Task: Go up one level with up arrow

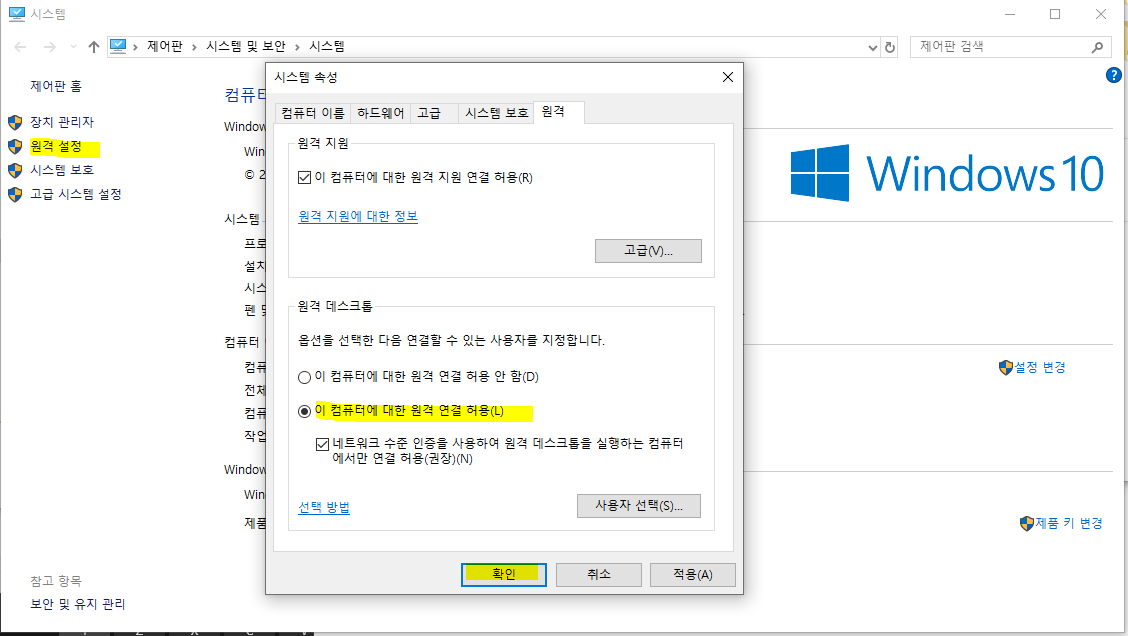Action: (94, 47)
